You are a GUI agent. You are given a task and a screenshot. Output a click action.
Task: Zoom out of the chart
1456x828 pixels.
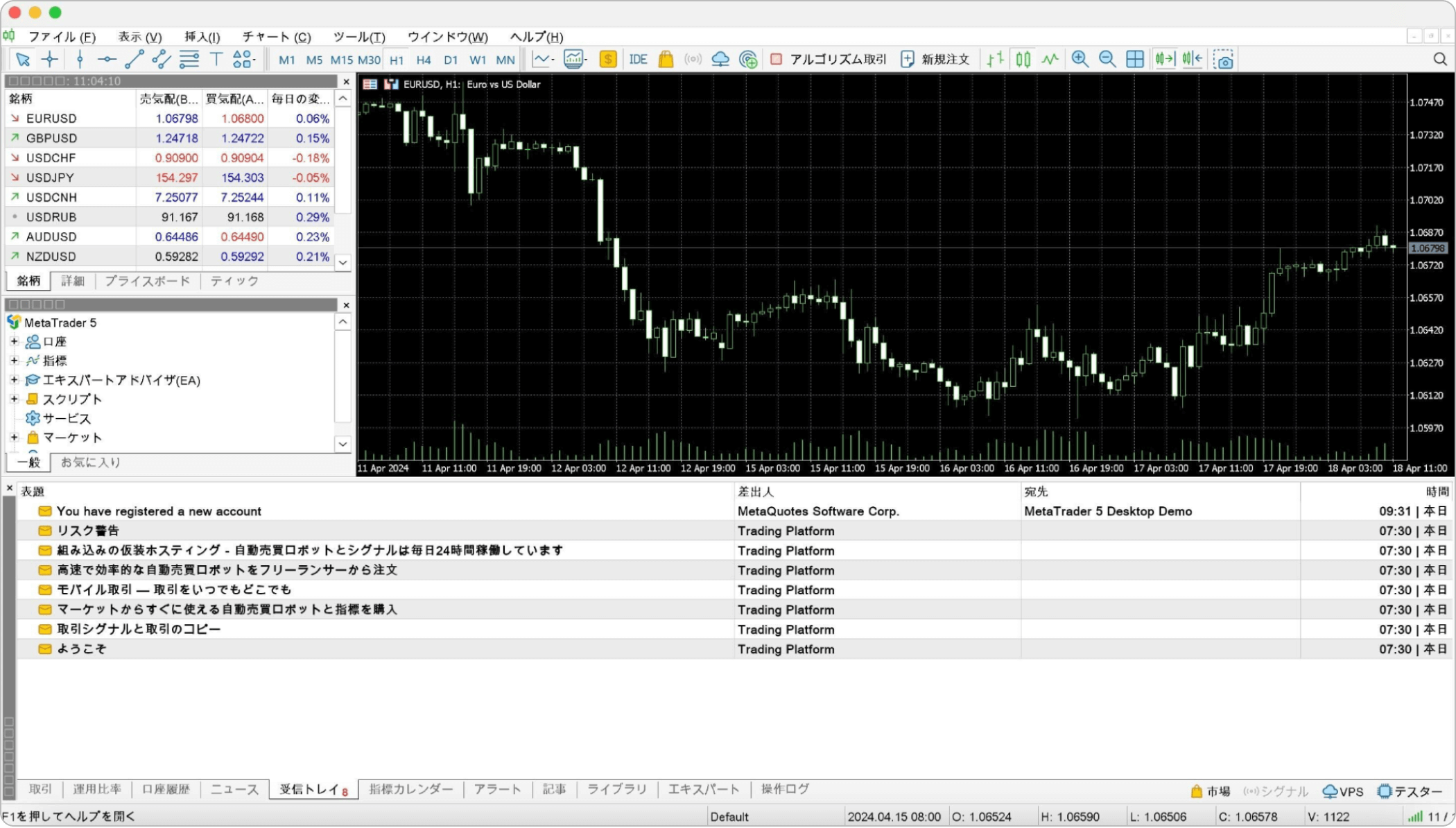[x=1107, y=60]
